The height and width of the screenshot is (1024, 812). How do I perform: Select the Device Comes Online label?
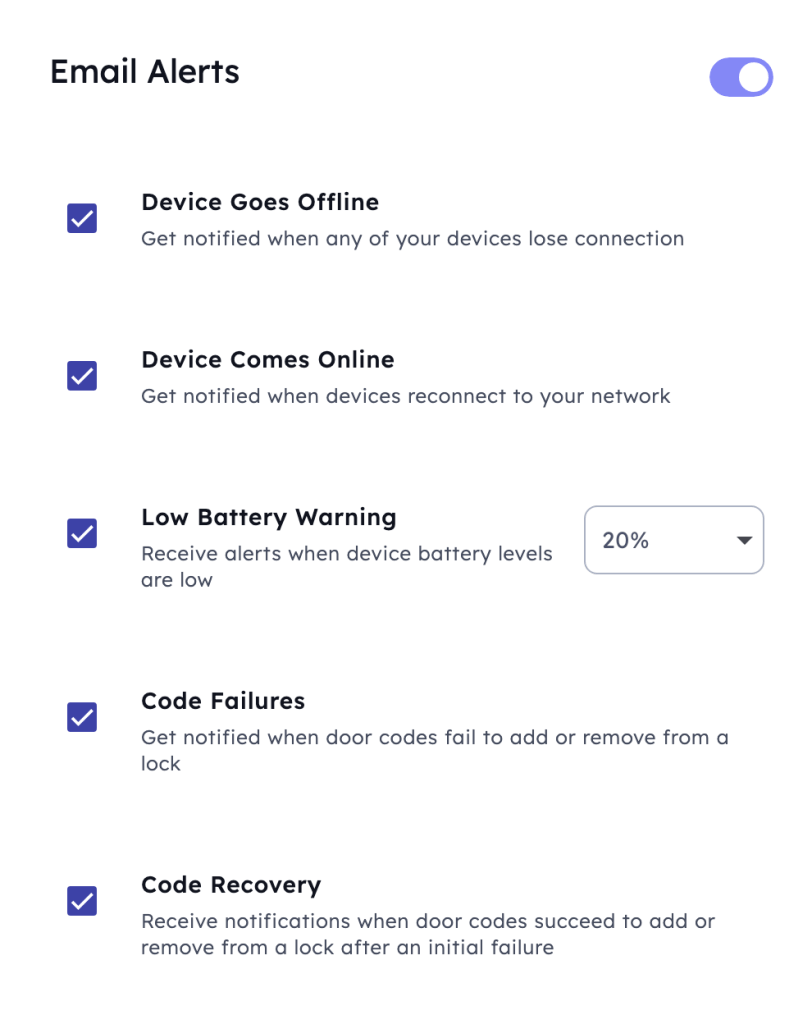[x=268, y=360]
